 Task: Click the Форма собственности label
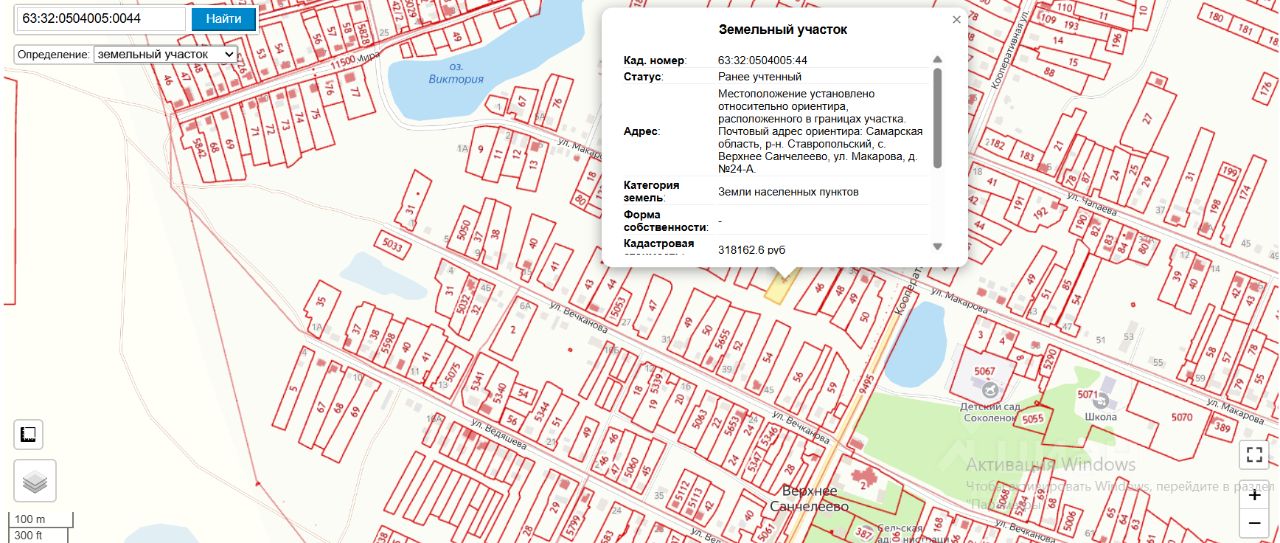[665, 220]
